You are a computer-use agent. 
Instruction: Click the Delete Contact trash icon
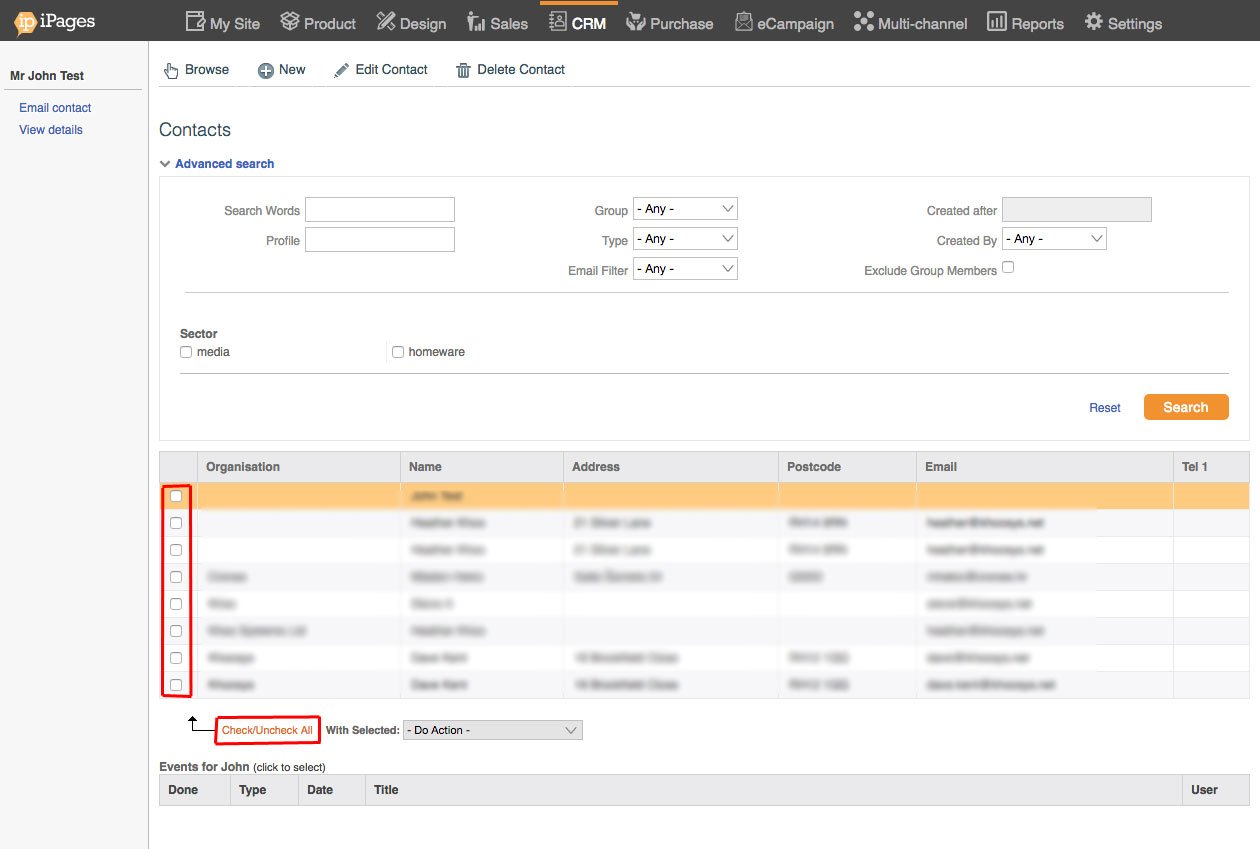click(x=463, y=70)
